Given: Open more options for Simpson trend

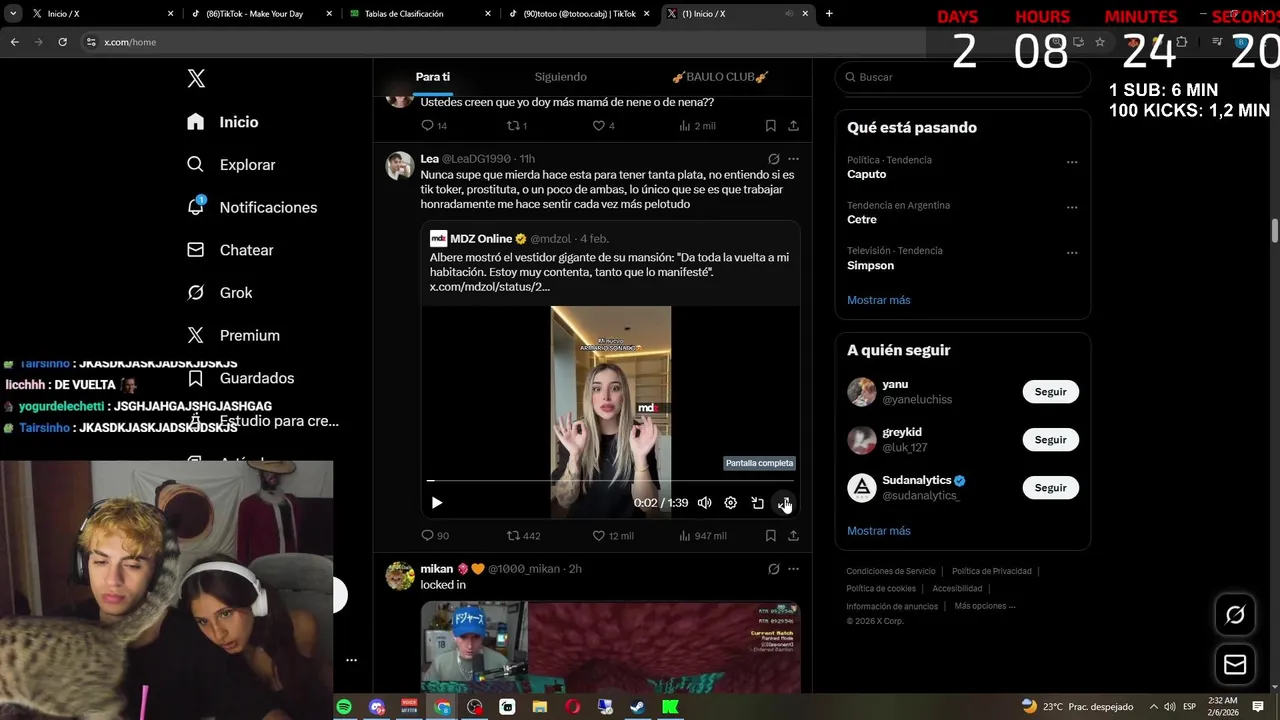Looking at the screenshot, I should [1072, 254].
